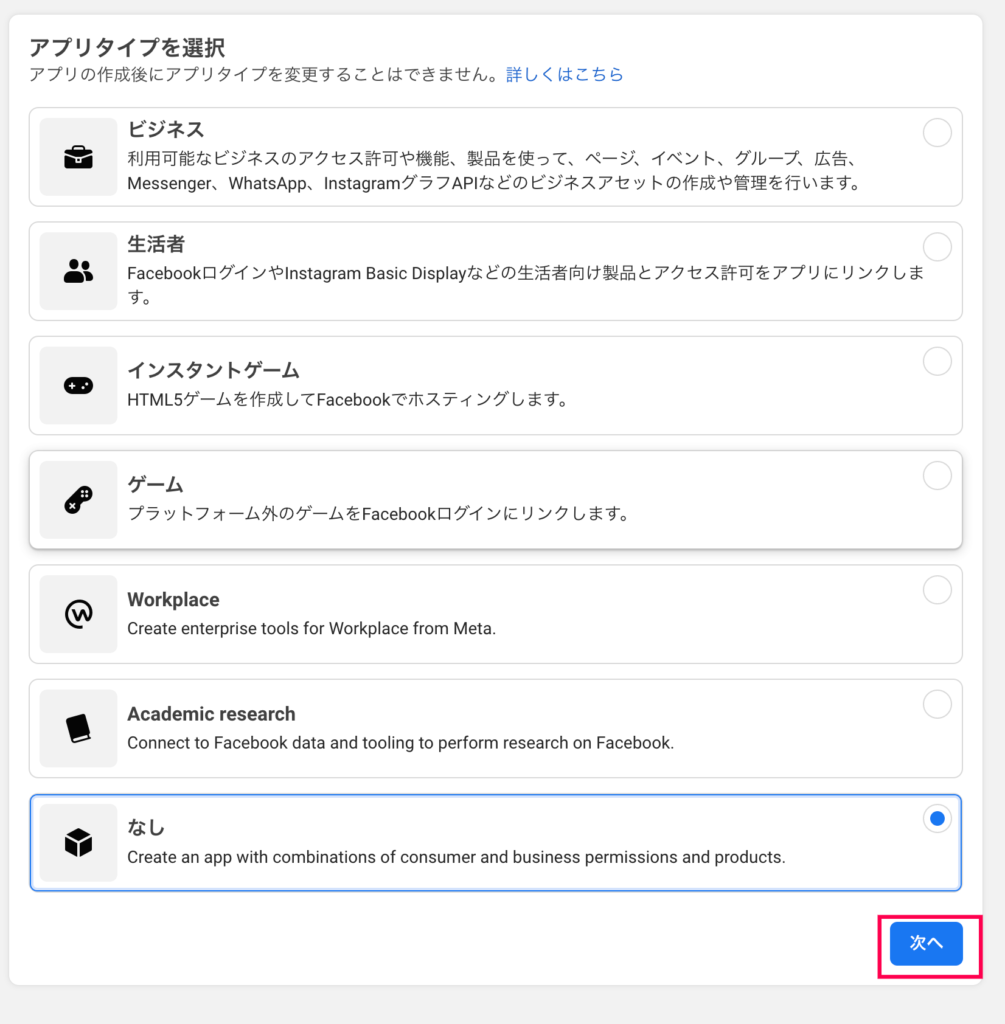Open the 詳しくはこちら link

click(x=565, y=74)
